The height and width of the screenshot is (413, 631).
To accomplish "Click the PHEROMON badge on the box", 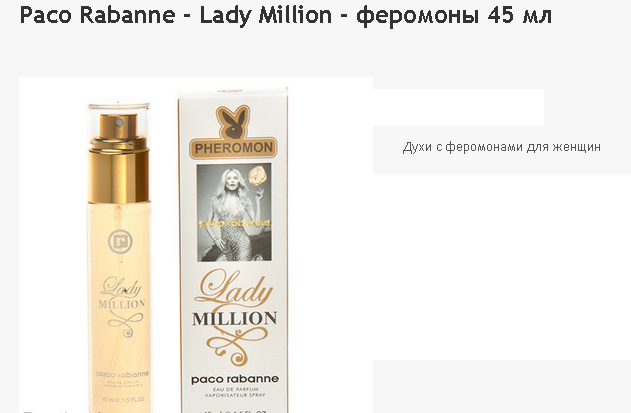I will 233,148.
